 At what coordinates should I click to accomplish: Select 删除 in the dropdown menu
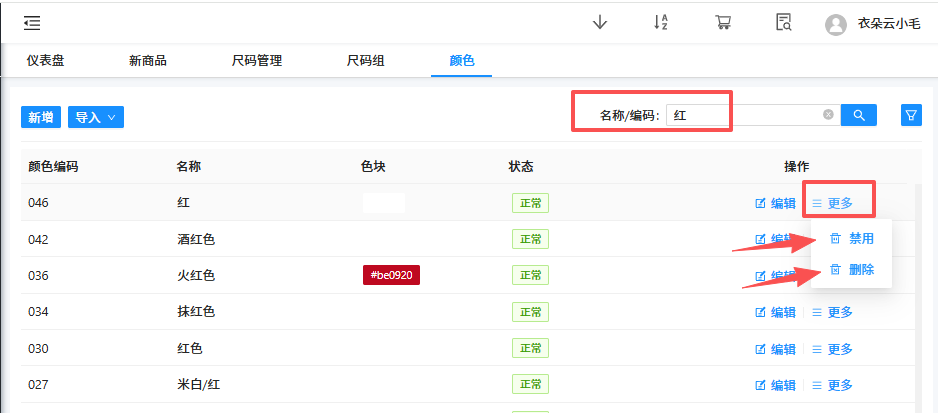click(852, 270)
